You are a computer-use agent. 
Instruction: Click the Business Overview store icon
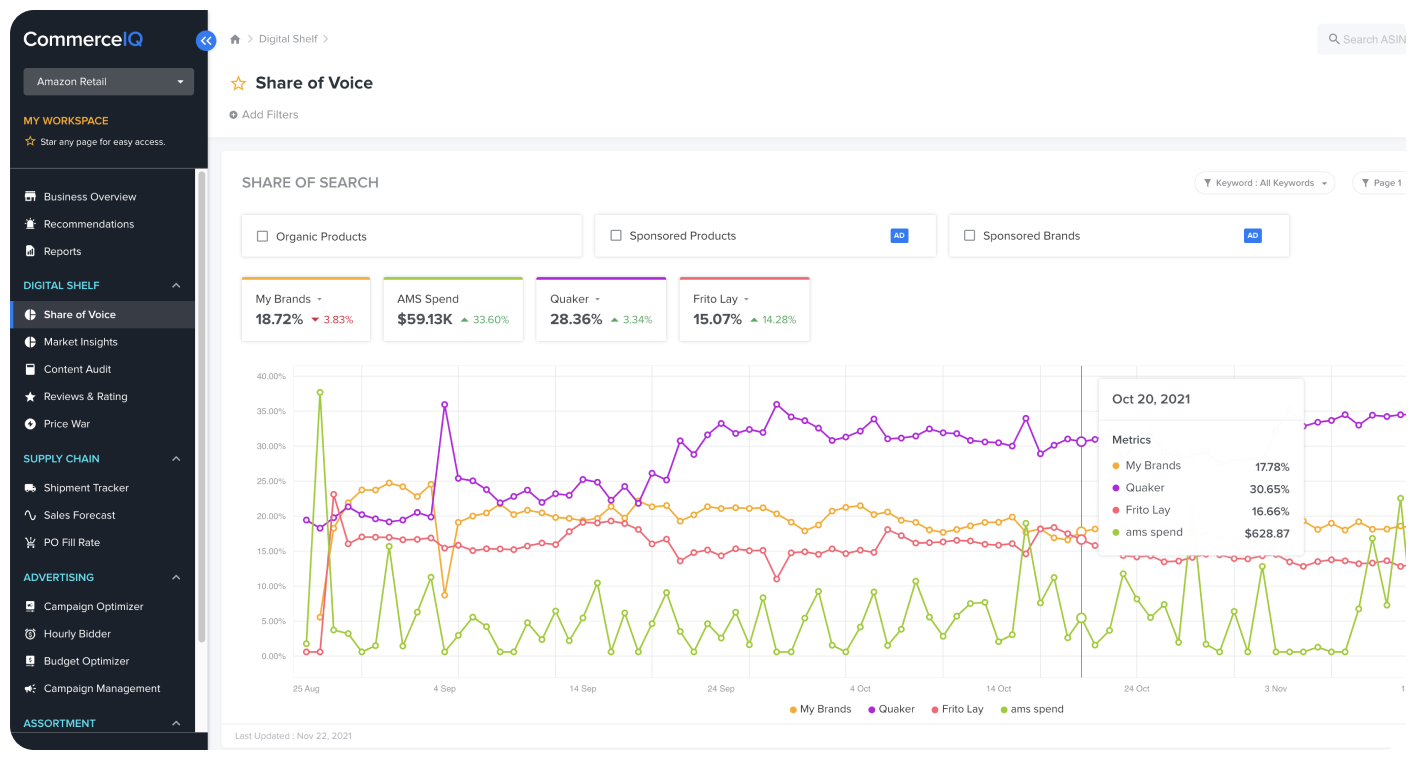point(31,197)
